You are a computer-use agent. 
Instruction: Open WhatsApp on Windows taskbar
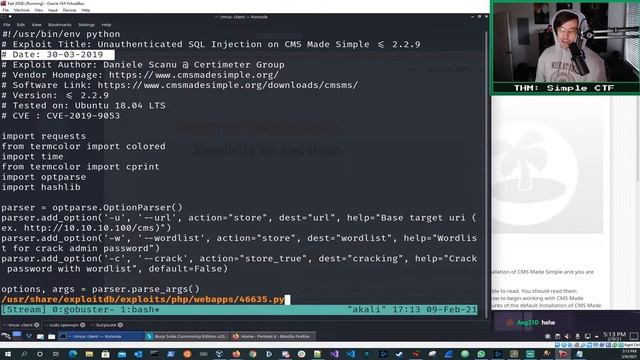tap(481, 354)
